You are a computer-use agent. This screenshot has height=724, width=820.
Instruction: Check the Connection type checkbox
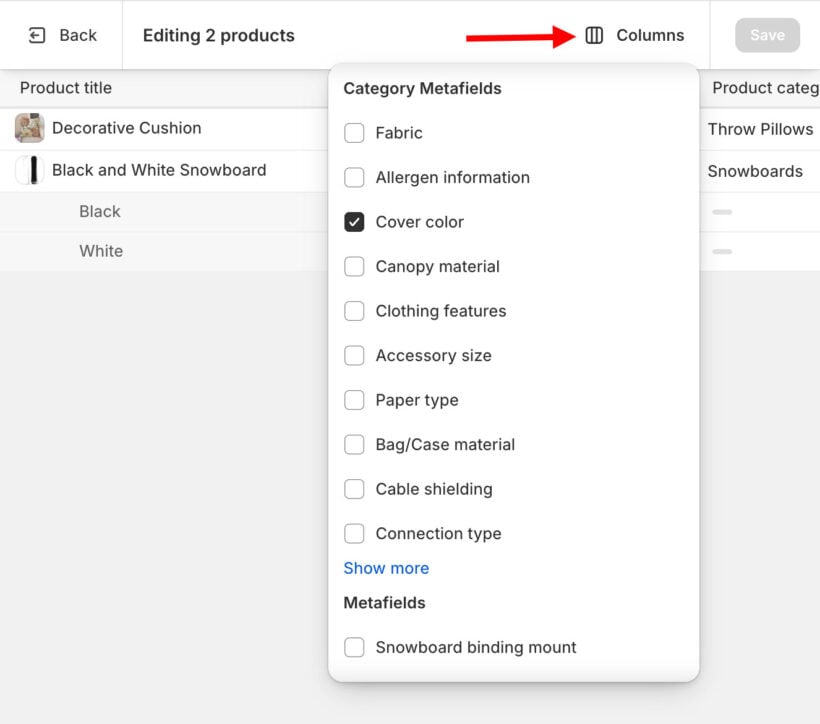point(354,533)
